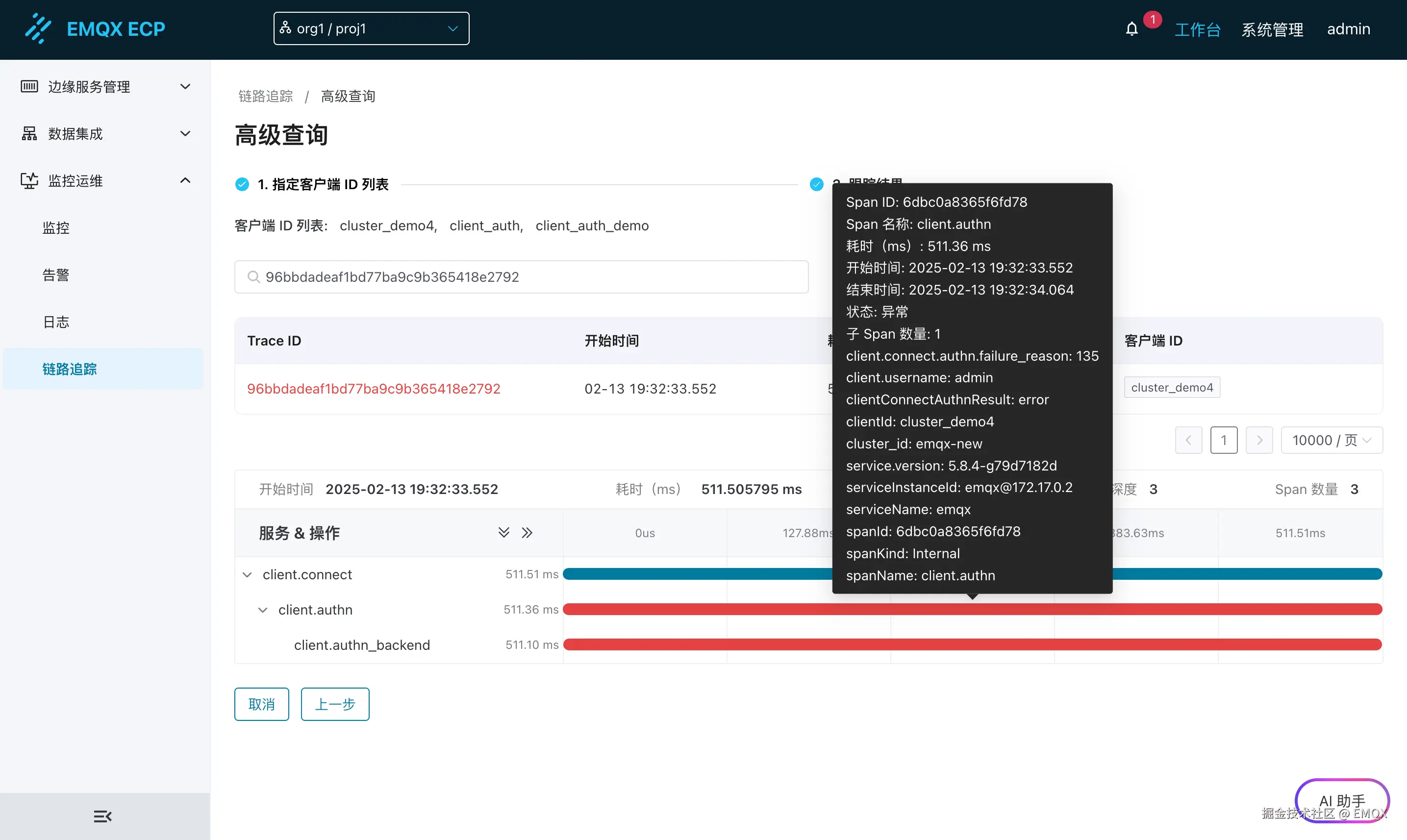The width and height of the screenshot is (1407, 840).
Task: Open the org1 / proj1 project dropdown
Action: (x=371, y=29)
